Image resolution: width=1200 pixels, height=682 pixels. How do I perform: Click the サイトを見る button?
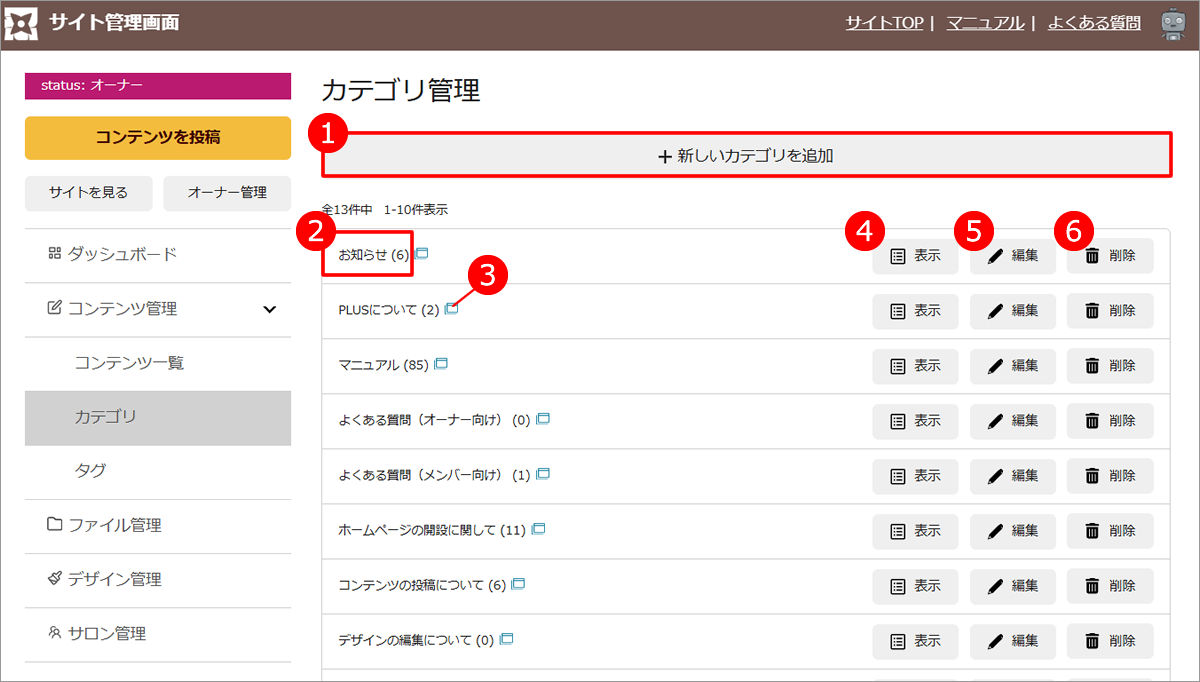(89, 193)
